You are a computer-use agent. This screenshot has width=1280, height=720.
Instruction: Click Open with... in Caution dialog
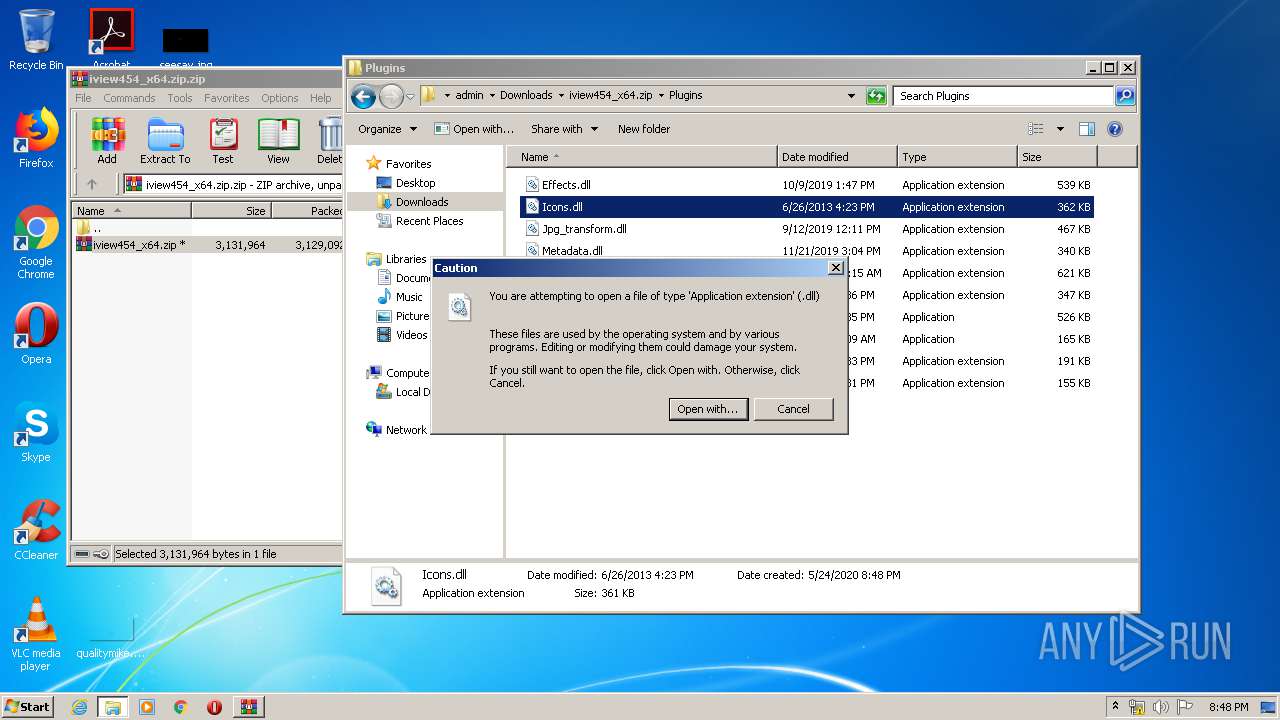[x=708, y=409]
